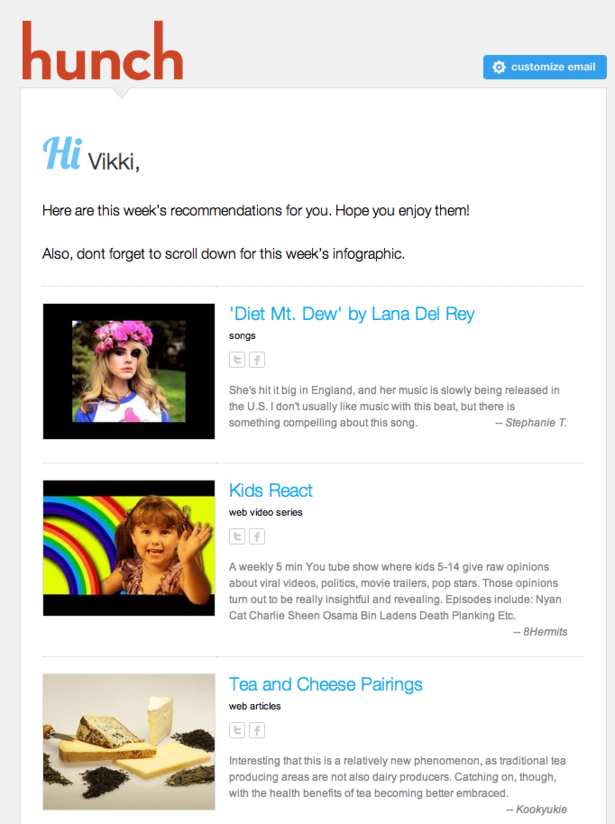Click the Kids React rainbow thumbnail

(x=129, y=548)
